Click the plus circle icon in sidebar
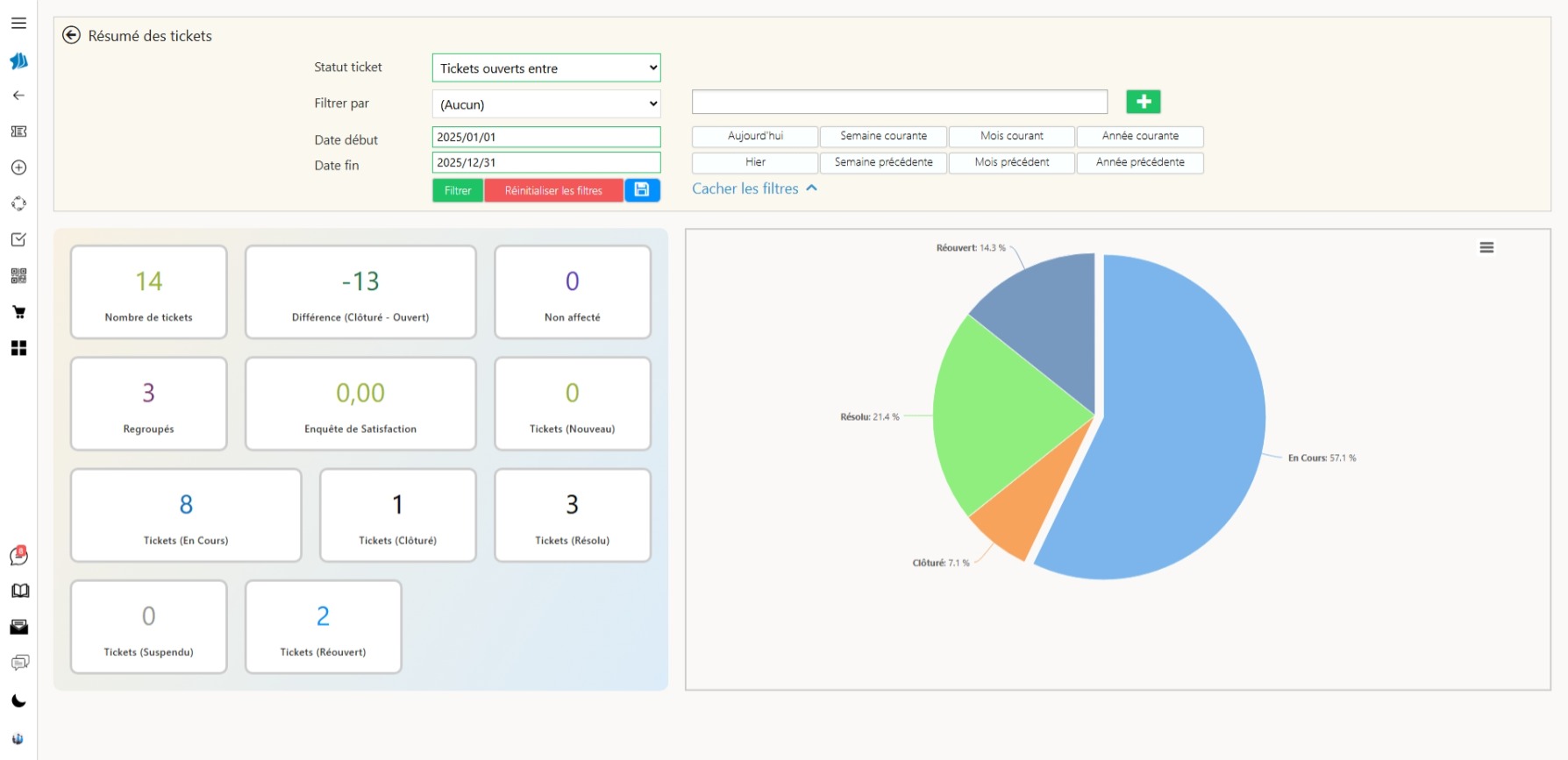1568x760 pixels. click(18, 167)
